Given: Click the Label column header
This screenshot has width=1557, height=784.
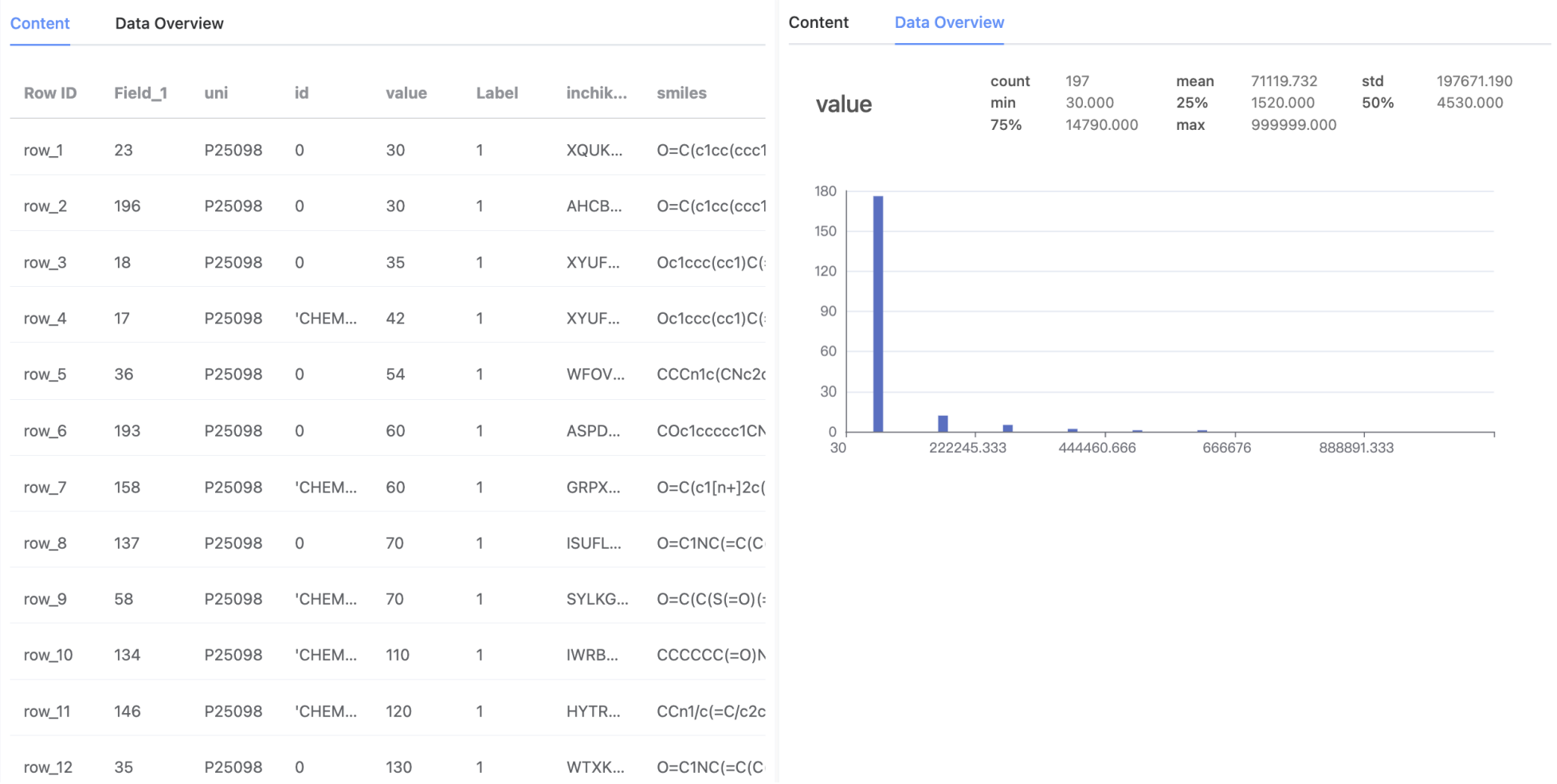Looking at the screenshot, I should pyautogui.click(x=497, y=92).
